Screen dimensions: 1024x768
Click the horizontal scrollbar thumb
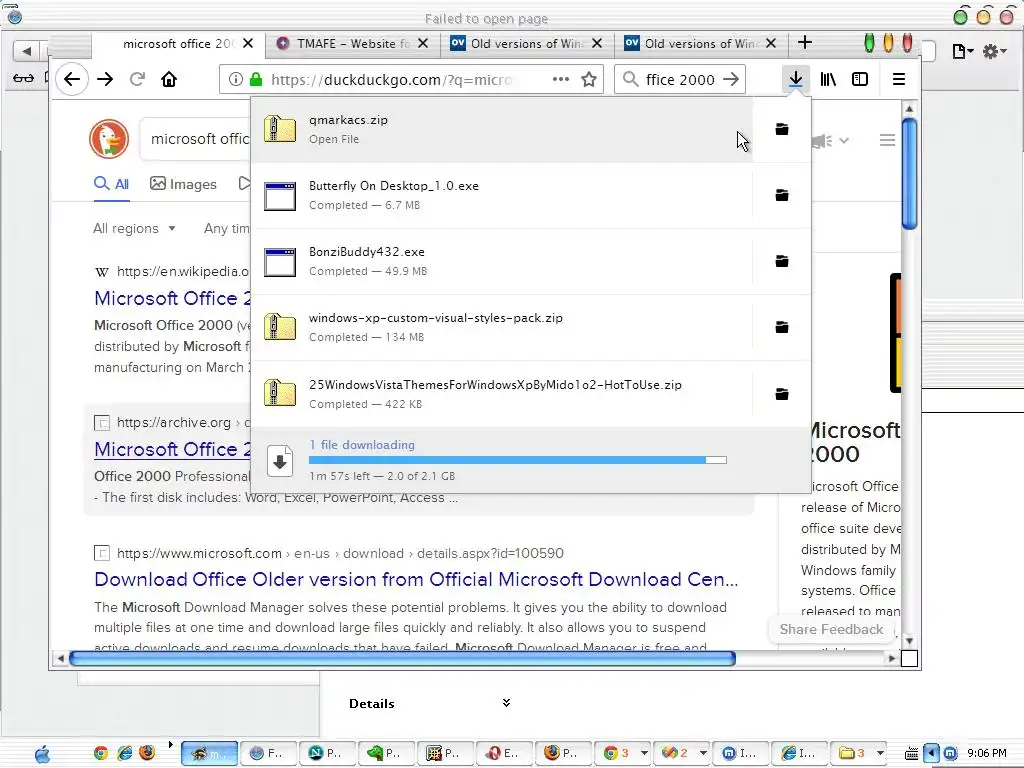point(402,658)
